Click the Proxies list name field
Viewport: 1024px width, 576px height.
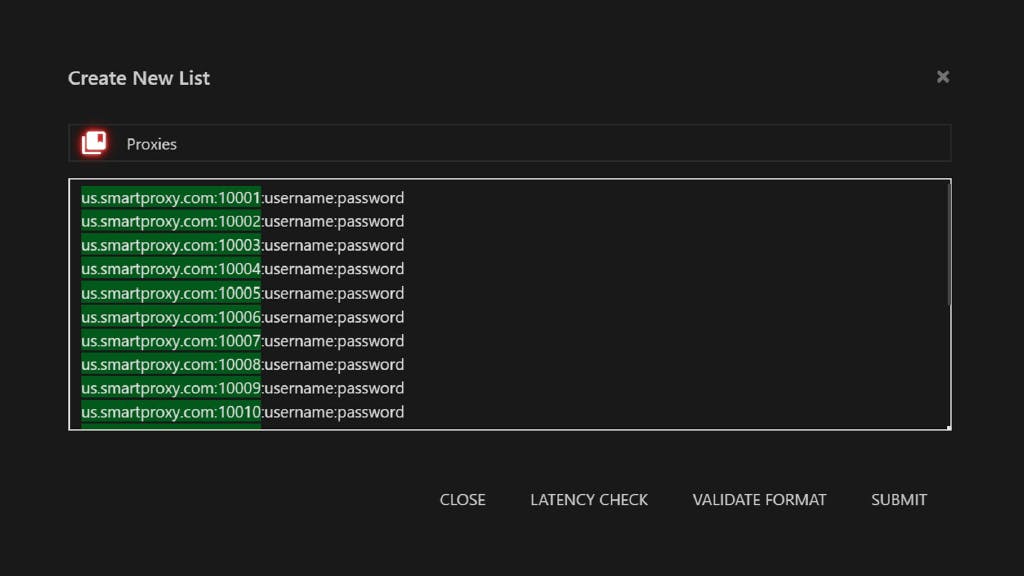[x=509, y=143]
